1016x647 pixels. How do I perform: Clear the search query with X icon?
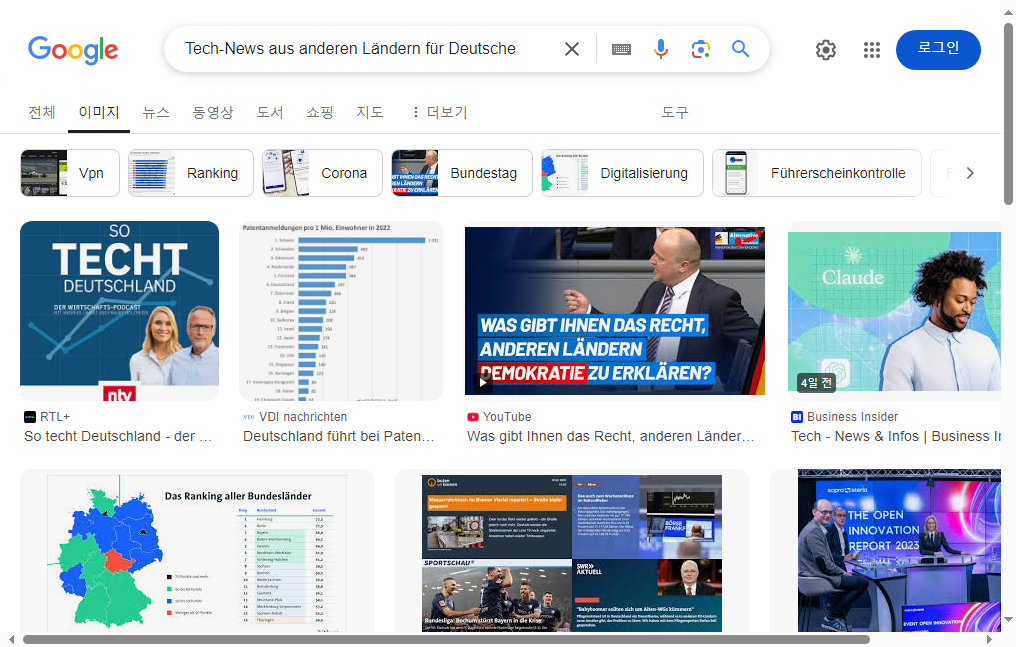[x=572, y=49]
